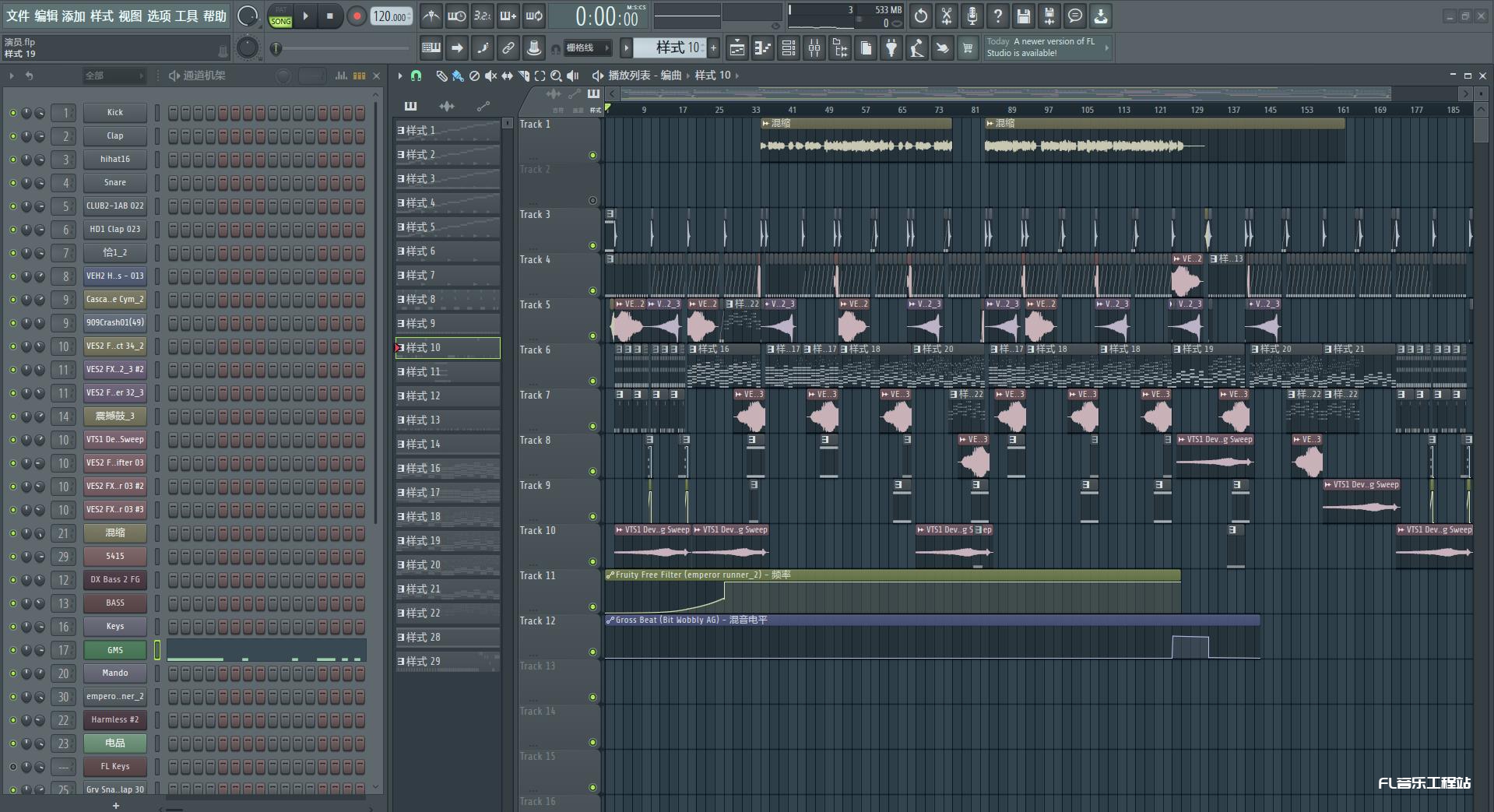Switch PAT/SONG playback mode

point(280,16)
